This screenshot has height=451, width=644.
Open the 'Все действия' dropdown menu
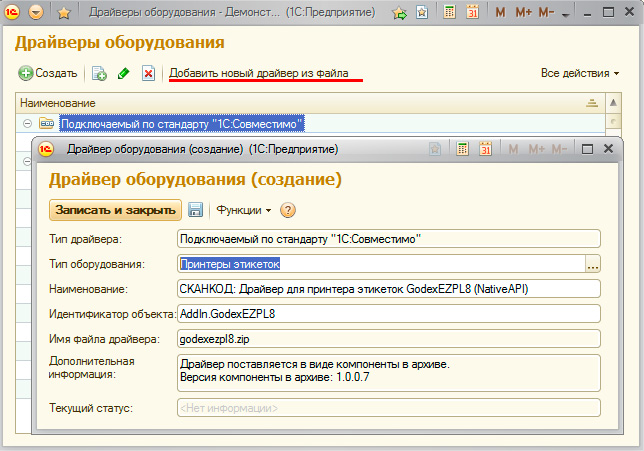click(579, 74)
